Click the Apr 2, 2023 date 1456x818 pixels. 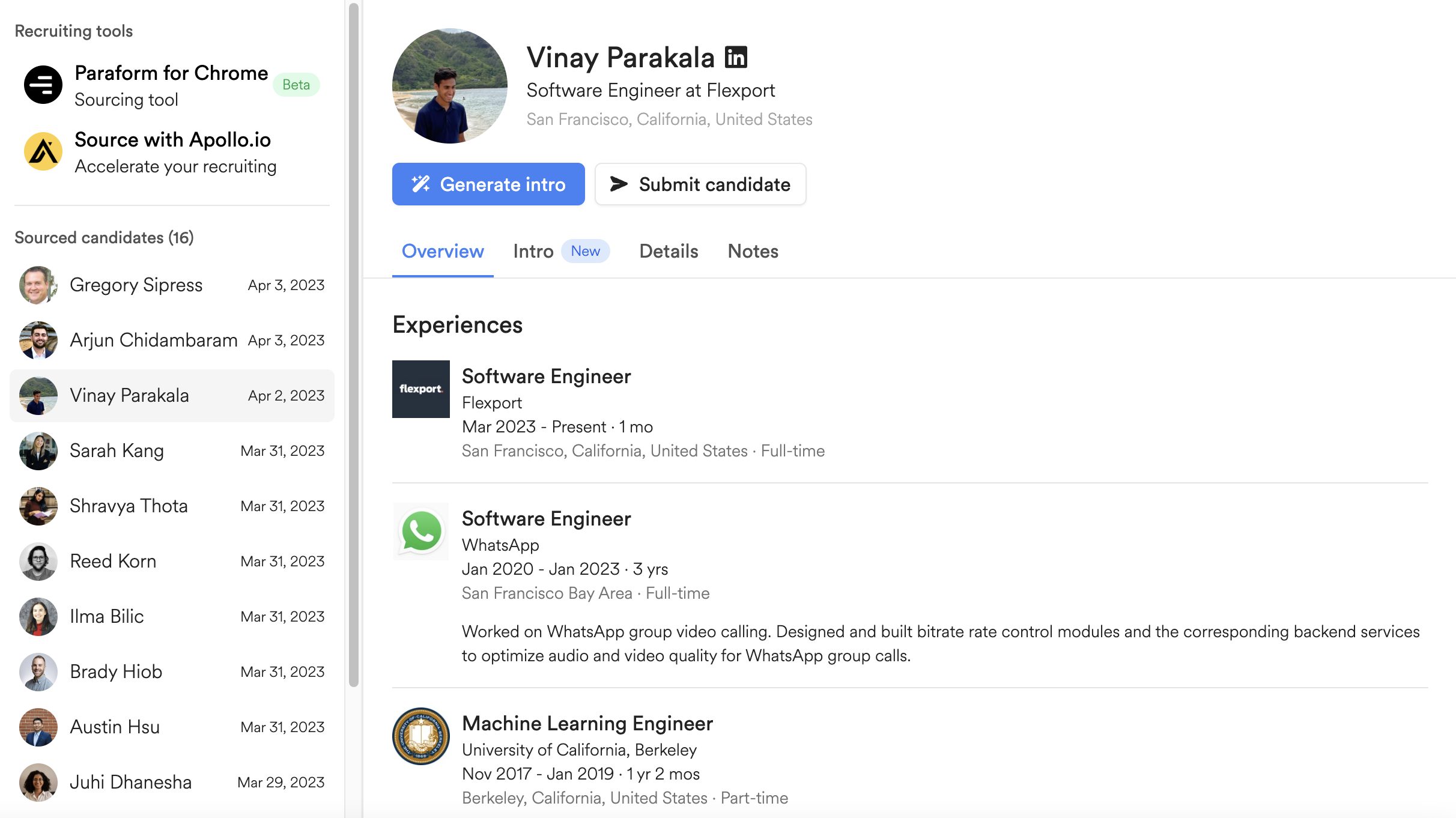(286, 396)
